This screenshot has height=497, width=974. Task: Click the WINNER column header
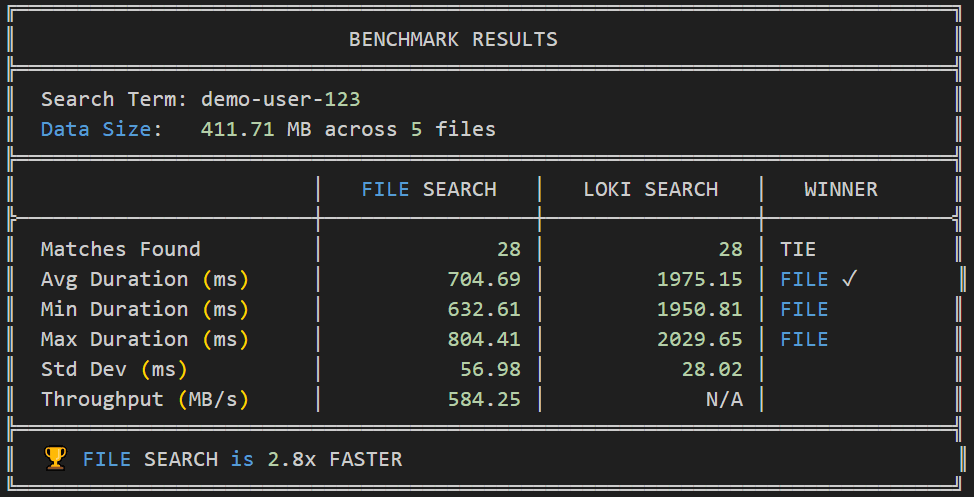(x=841, y=189)
